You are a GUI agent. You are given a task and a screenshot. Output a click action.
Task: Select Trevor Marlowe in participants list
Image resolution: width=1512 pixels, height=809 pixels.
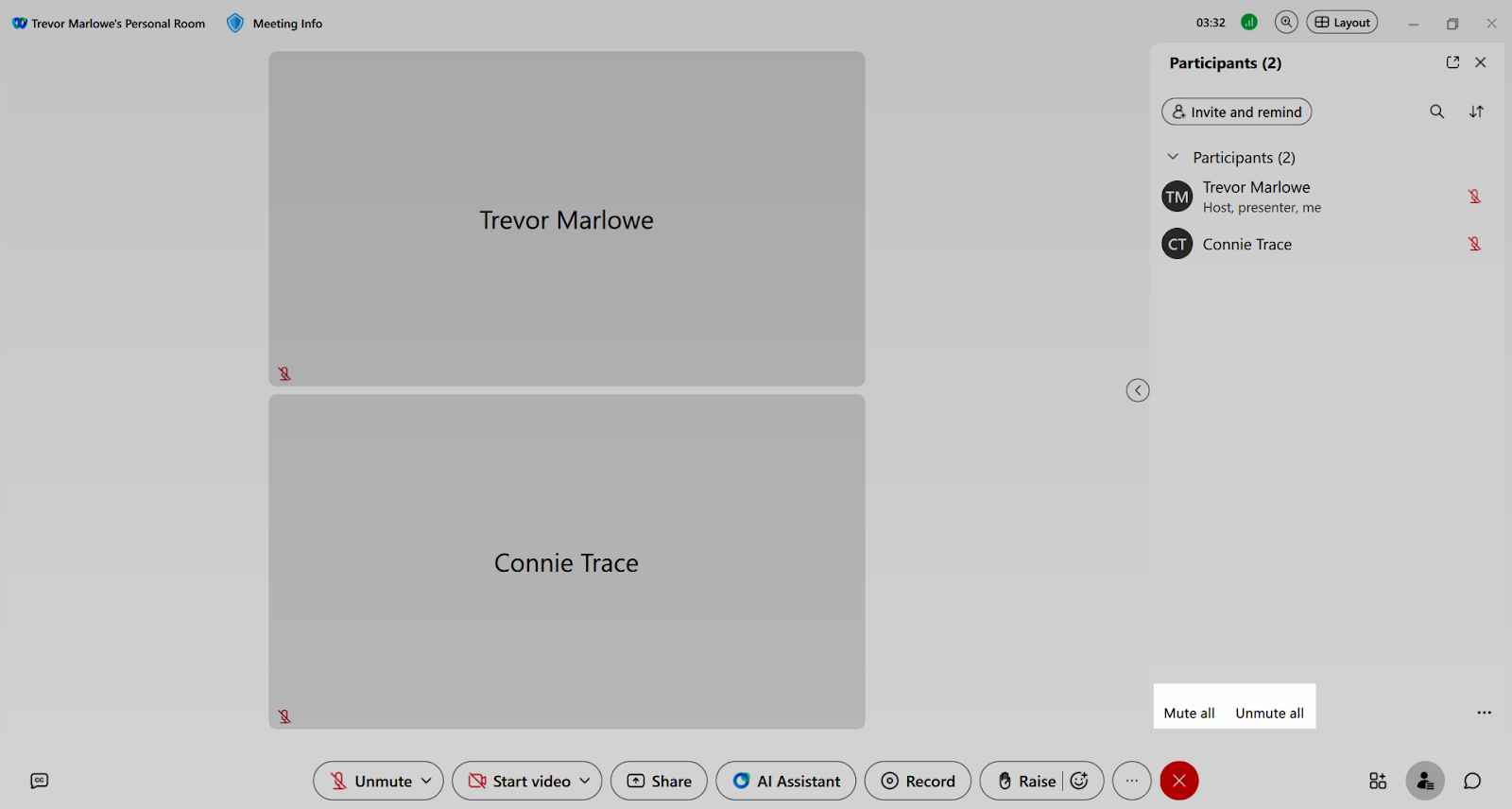pyautogui.click(x=1327, y=197)
